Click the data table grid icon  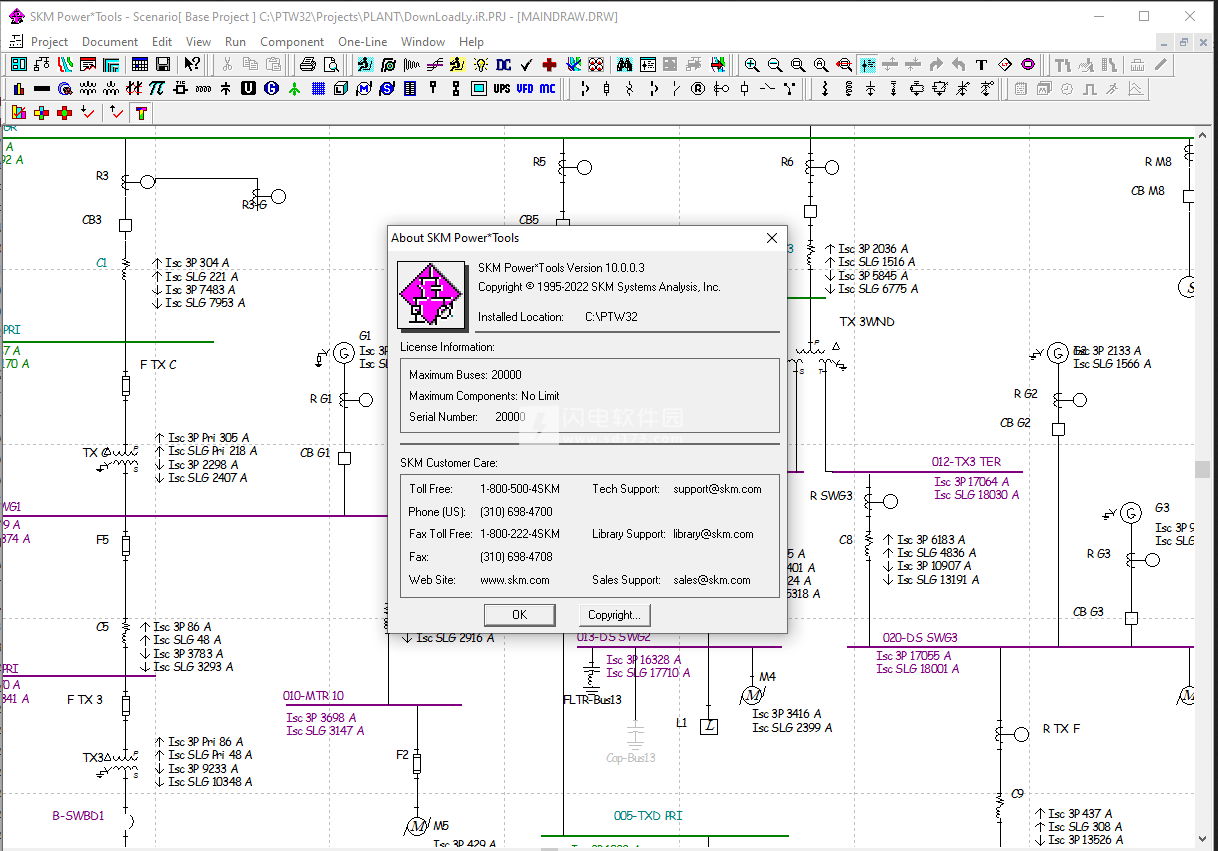pos(139,64)
